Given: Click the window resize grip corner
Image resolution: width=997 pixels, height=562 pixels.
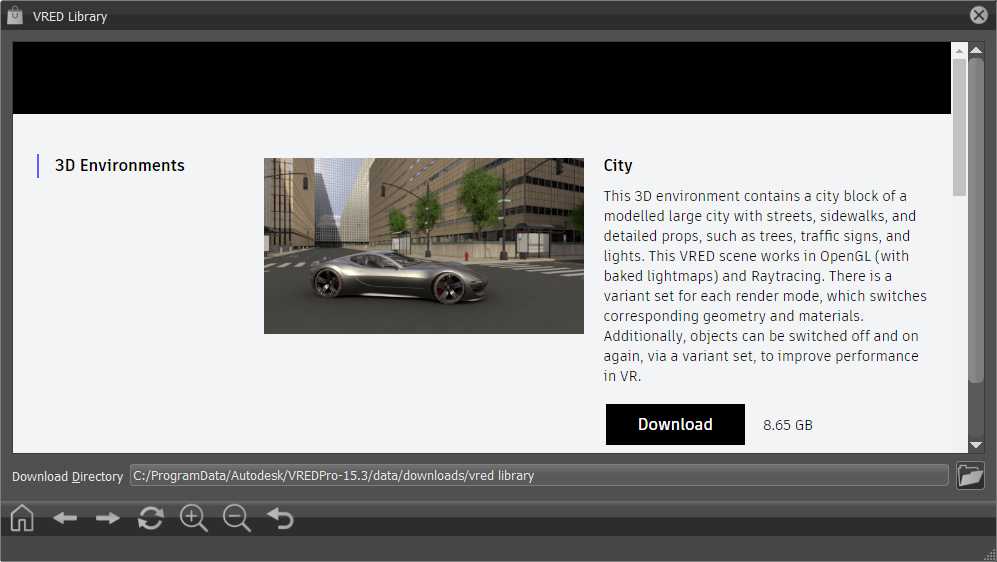Looking at the screenshot, I should (989, 554).
